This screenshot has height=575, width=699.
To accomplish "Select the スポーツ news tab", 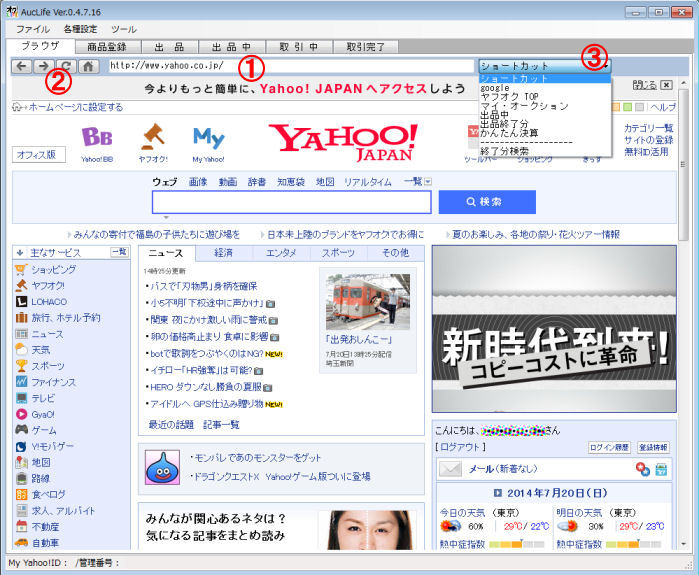I will 338,253.
